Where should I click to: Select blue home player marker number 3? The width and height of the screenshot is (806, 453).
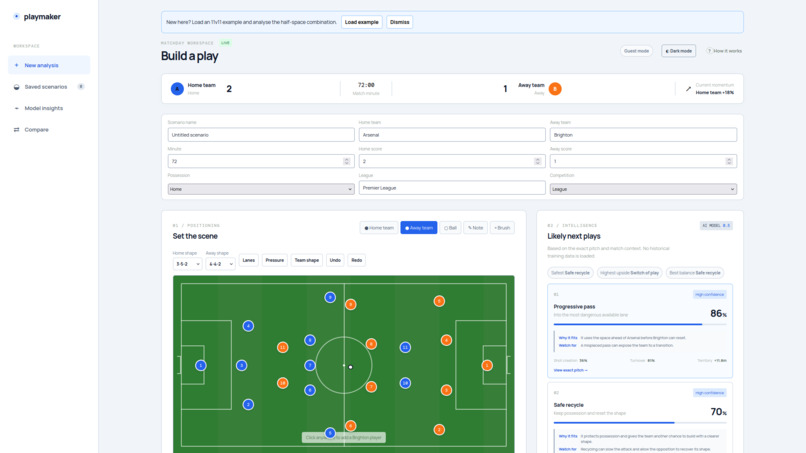click(x=242, y=366)
